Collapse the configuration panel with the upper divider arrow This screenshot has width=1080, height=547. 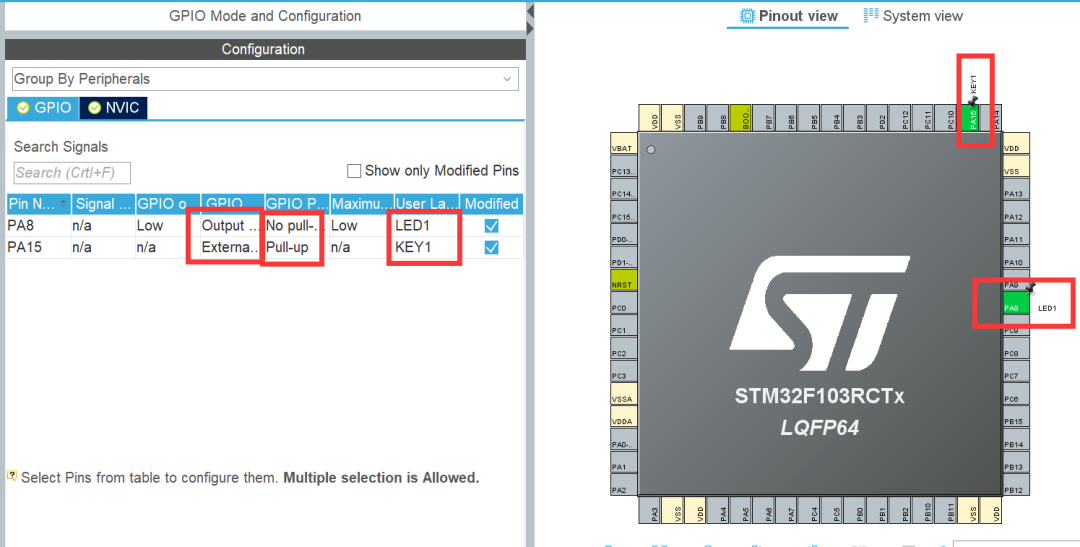point(530,12)
